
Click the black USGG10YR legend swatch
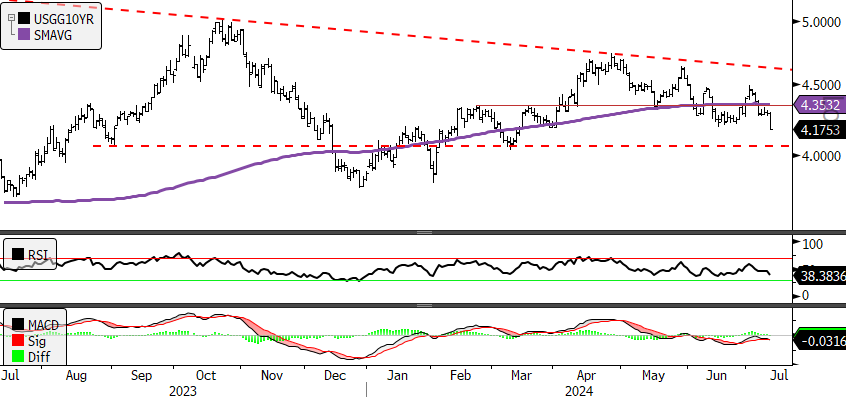click(24, 18)
